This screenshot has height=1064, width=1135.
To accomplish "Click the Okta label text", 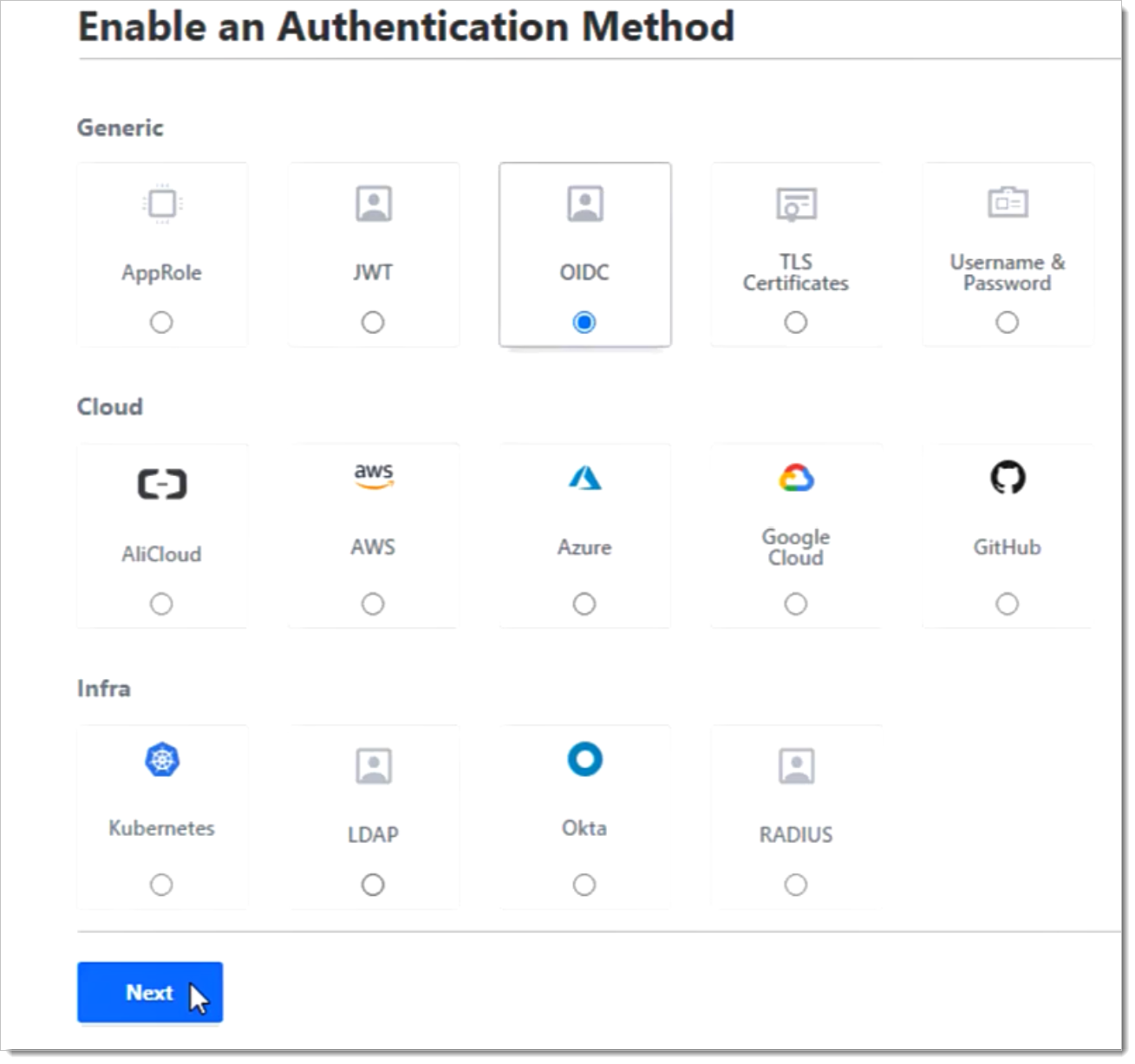I will (584, 828).
